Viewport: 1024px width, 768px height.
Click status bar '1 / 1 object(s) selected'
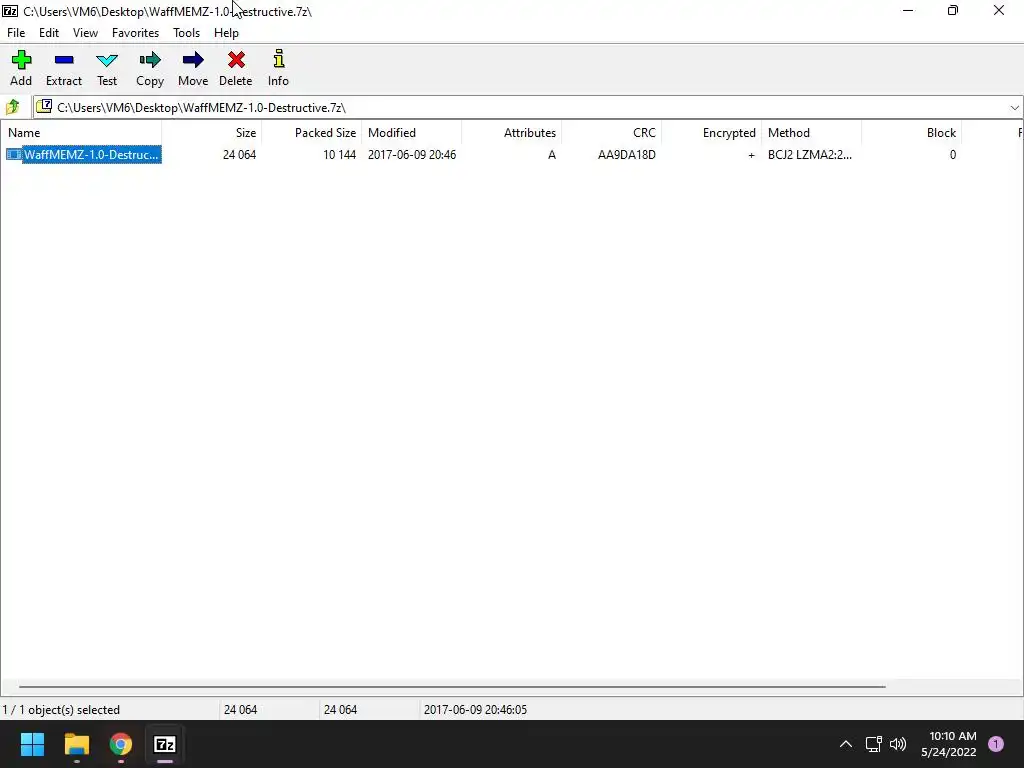click(61, 710)
